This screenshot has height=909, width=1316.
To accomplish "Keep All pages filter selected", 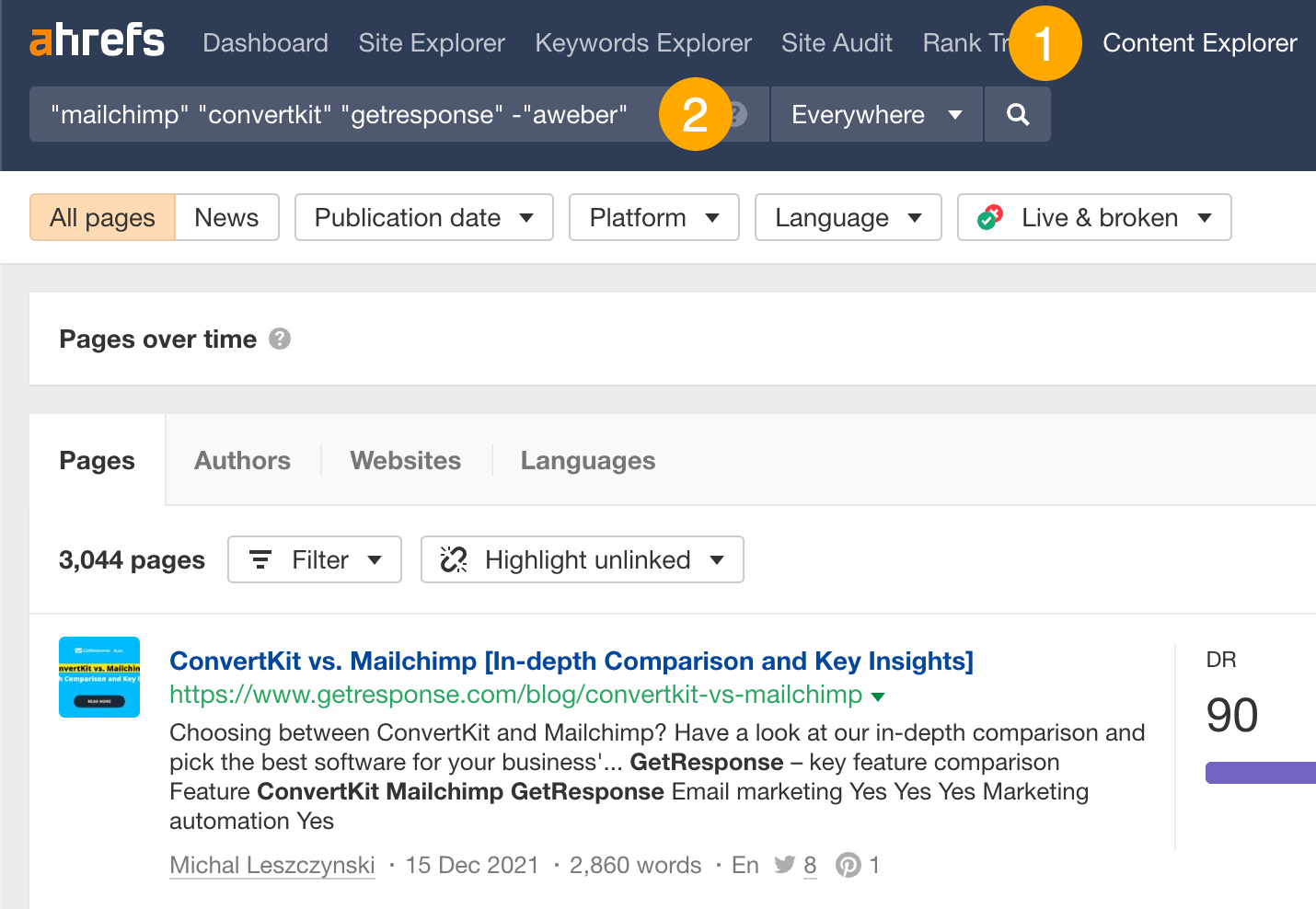I will pos(101,217).
